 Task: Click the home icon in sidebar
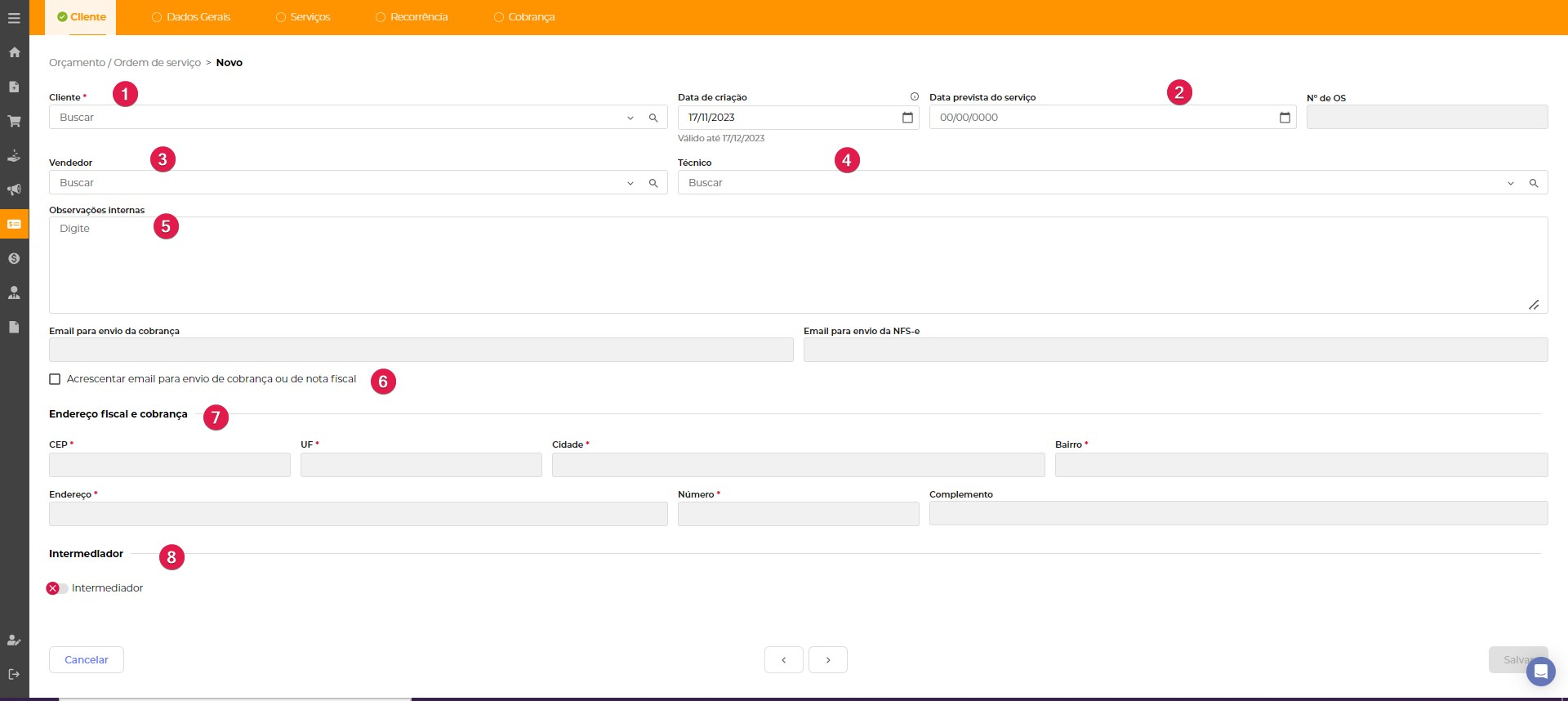[14, 52]
